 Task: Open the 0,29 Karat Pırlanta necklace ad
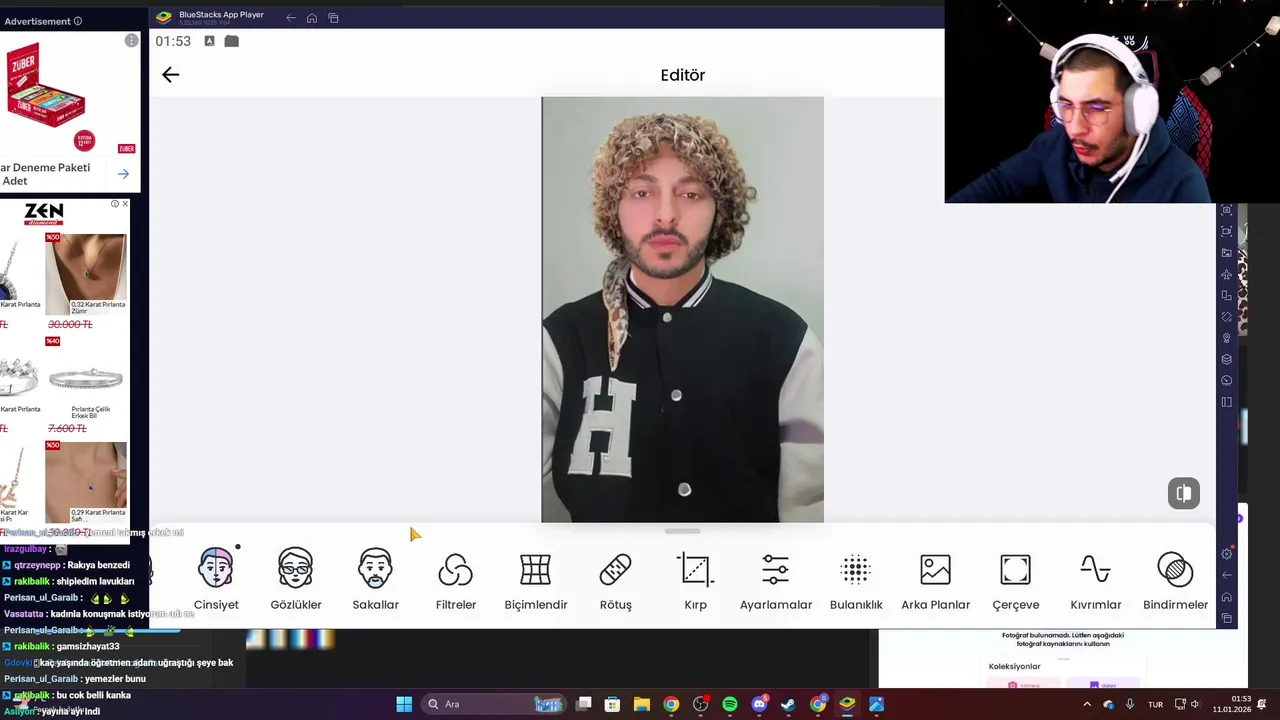pos(86,482)
